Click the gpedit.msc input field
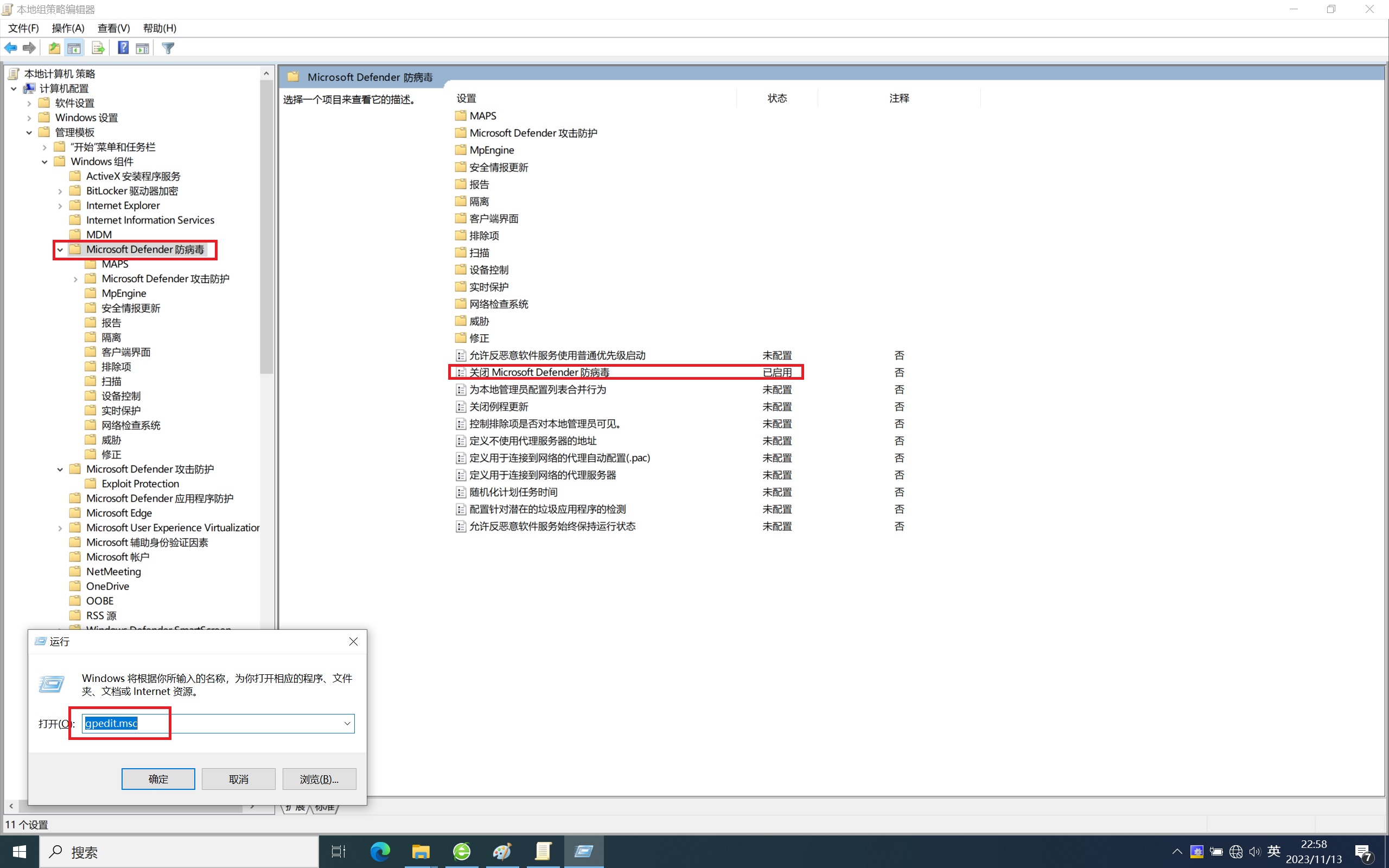Viewport: 1389px width, 868px height. click(218, 723)
